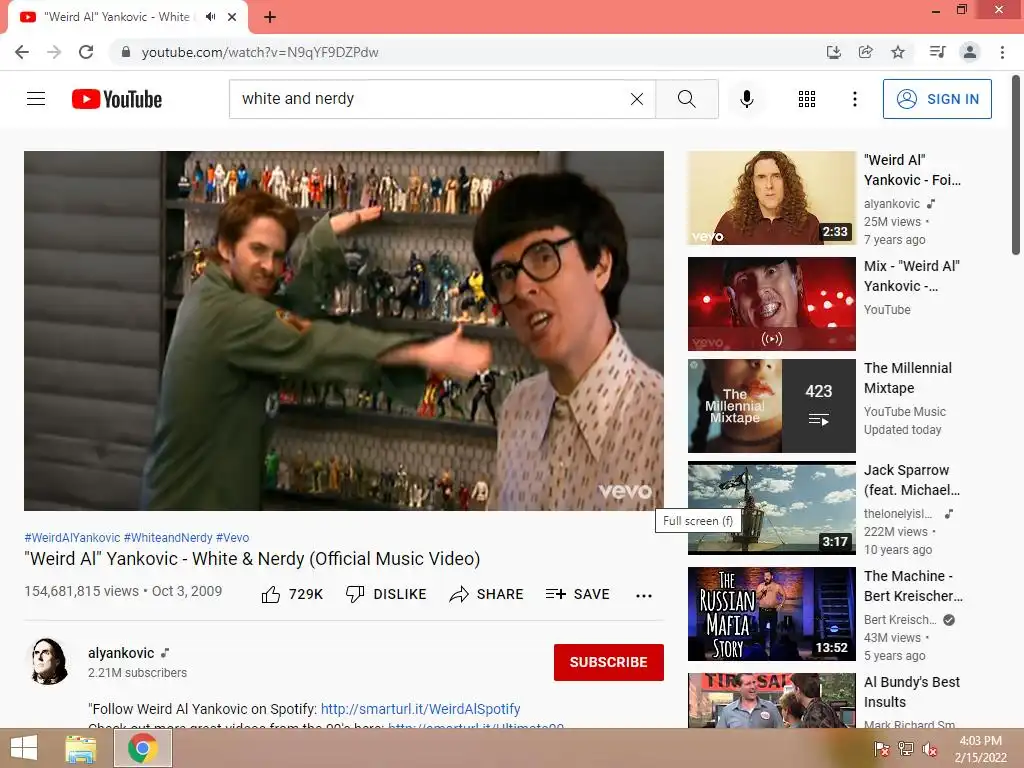The width and height of the screenshot is (1024, 768).
Task: Click the SIGN IN button
Action: 937,99
